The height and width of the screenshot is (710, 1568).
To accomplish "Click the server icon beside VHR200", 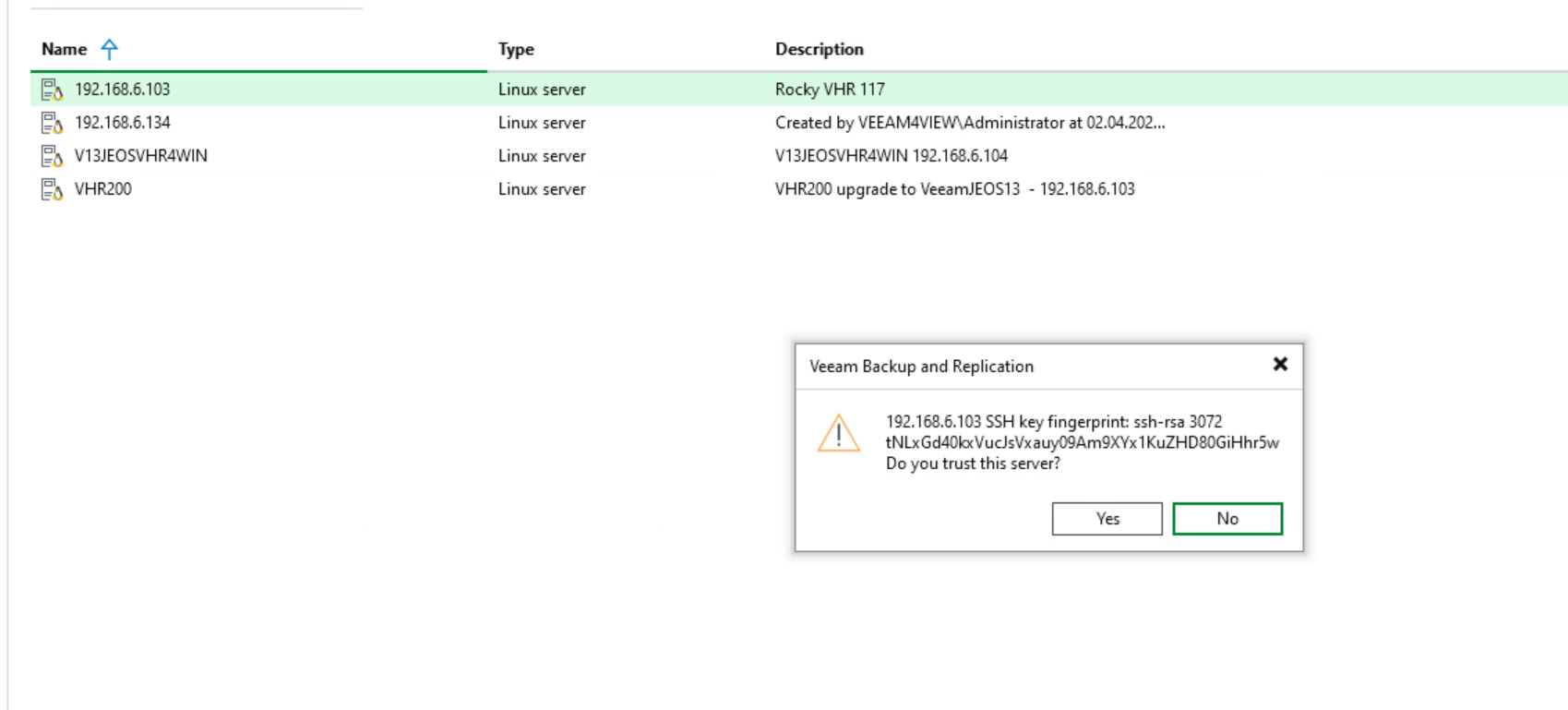I will point(52,189).
